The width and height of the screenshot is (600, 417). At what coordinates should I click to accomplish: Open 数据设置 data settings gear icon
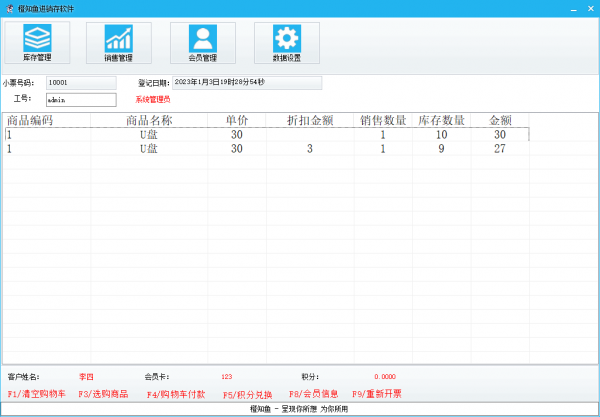click(x=287, y=43)
